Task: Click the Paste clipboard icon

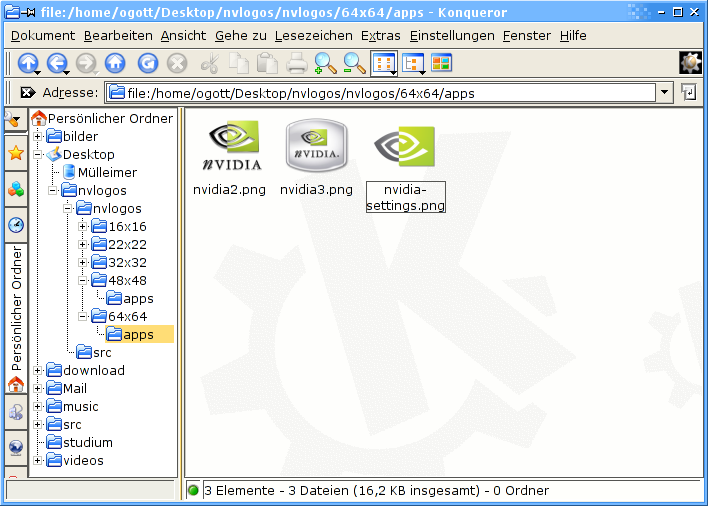Action: (267, 63)
